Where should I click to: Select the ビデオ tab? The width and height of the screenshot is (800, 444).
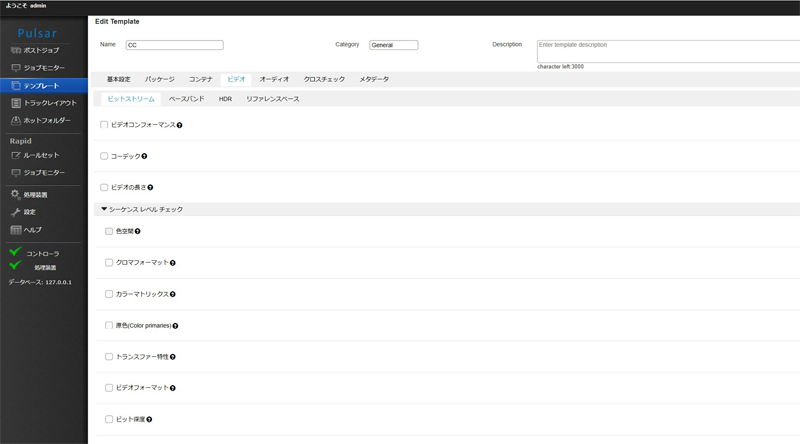click(x=236, y=79)
